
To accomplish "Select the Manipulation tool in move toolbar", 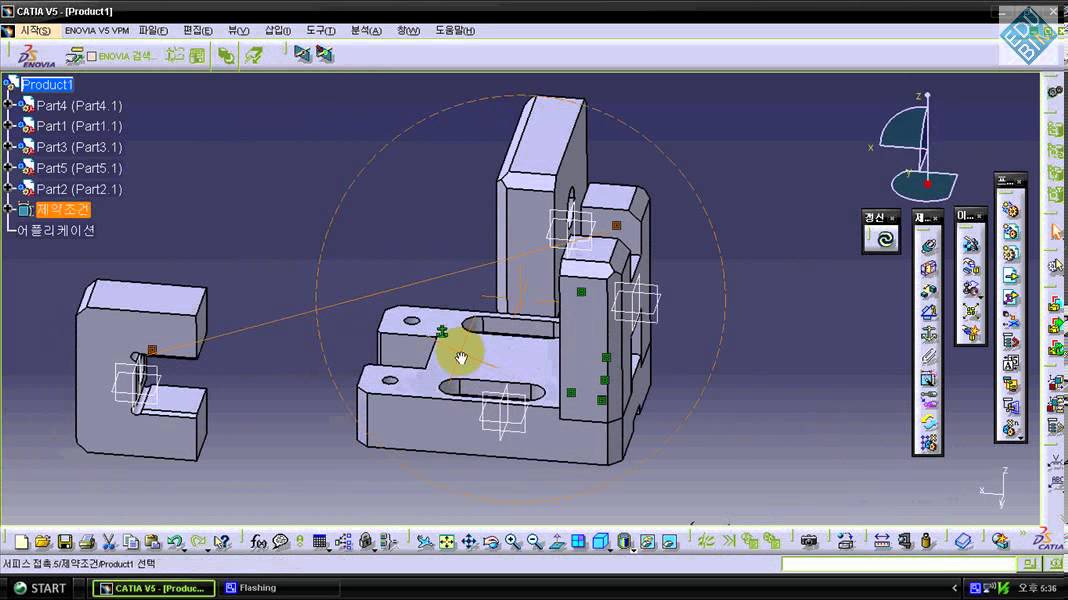I will click(971, 245).
